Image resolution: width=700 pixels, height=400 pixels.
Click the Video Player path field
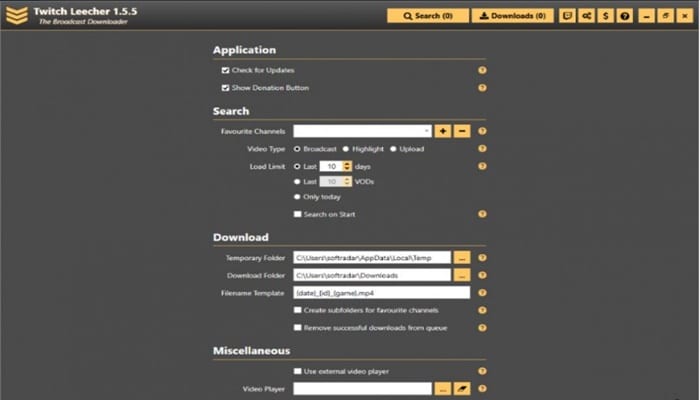pos(362,388)
